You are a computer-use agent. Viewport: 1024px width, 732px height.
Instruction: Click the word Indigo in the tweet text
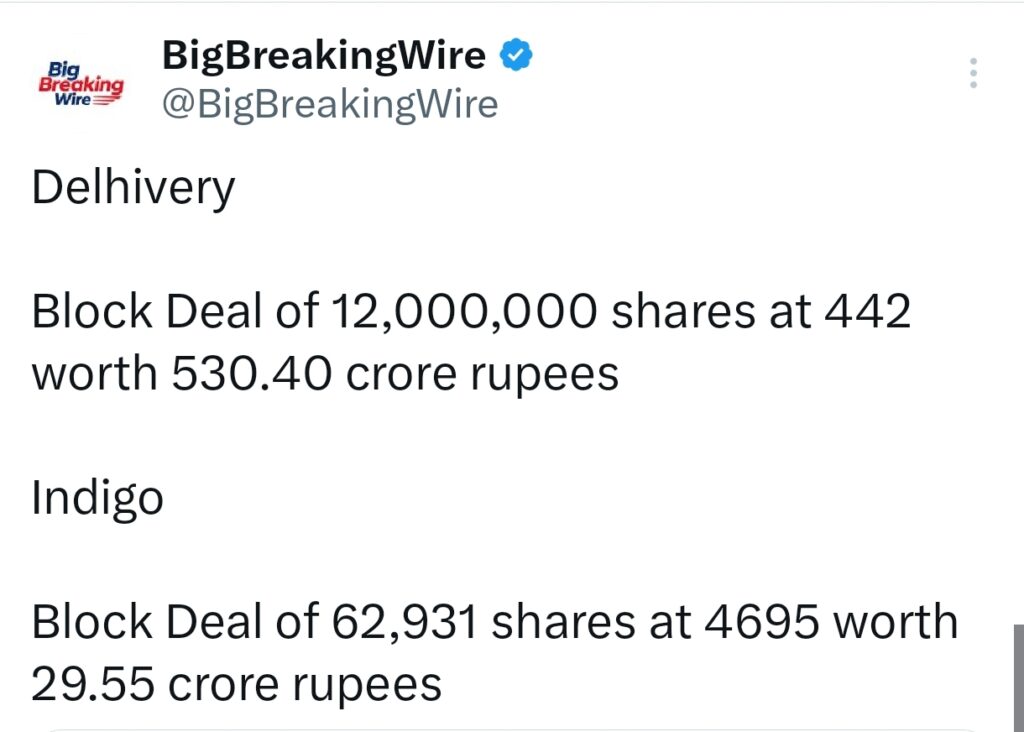[x=97, y=497]
